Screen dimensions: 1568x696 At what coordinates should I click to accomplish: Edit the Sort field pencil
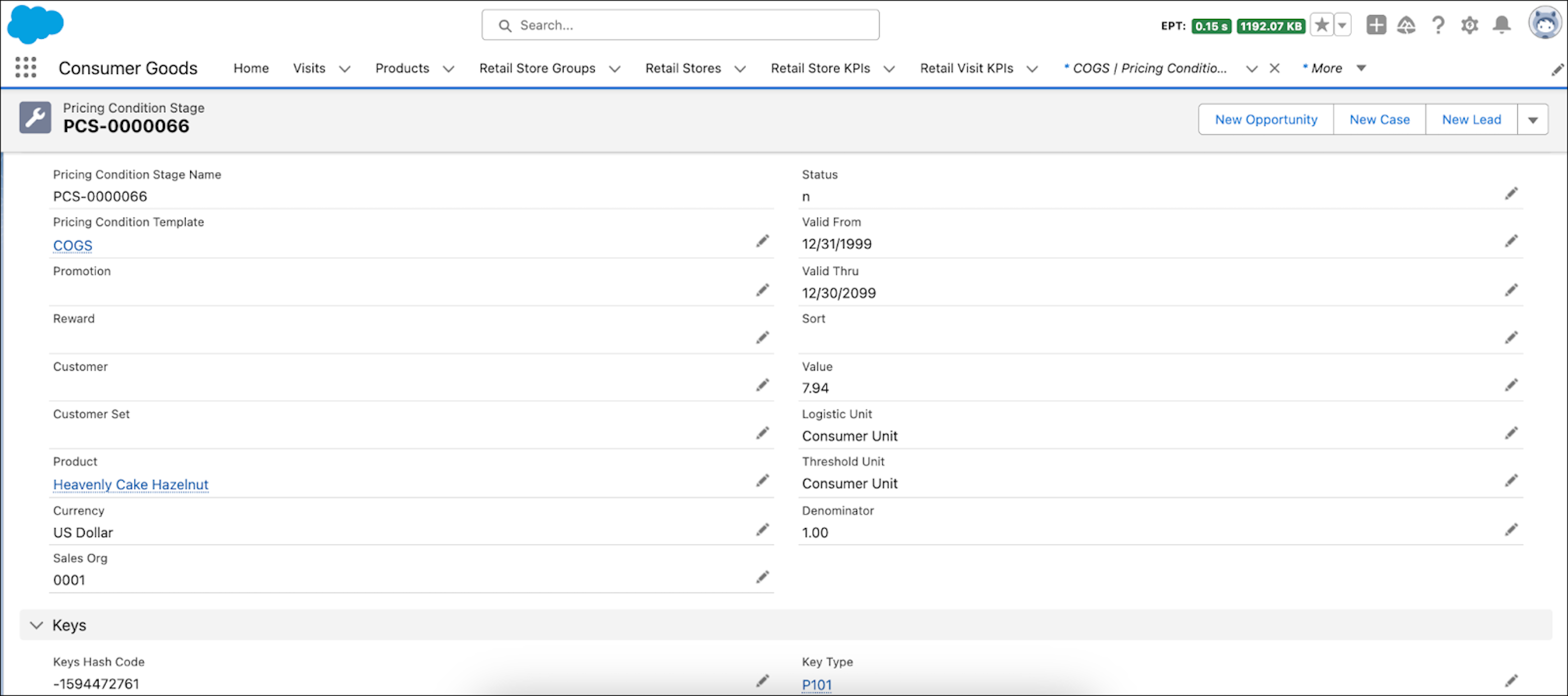tap(1511, 338)
